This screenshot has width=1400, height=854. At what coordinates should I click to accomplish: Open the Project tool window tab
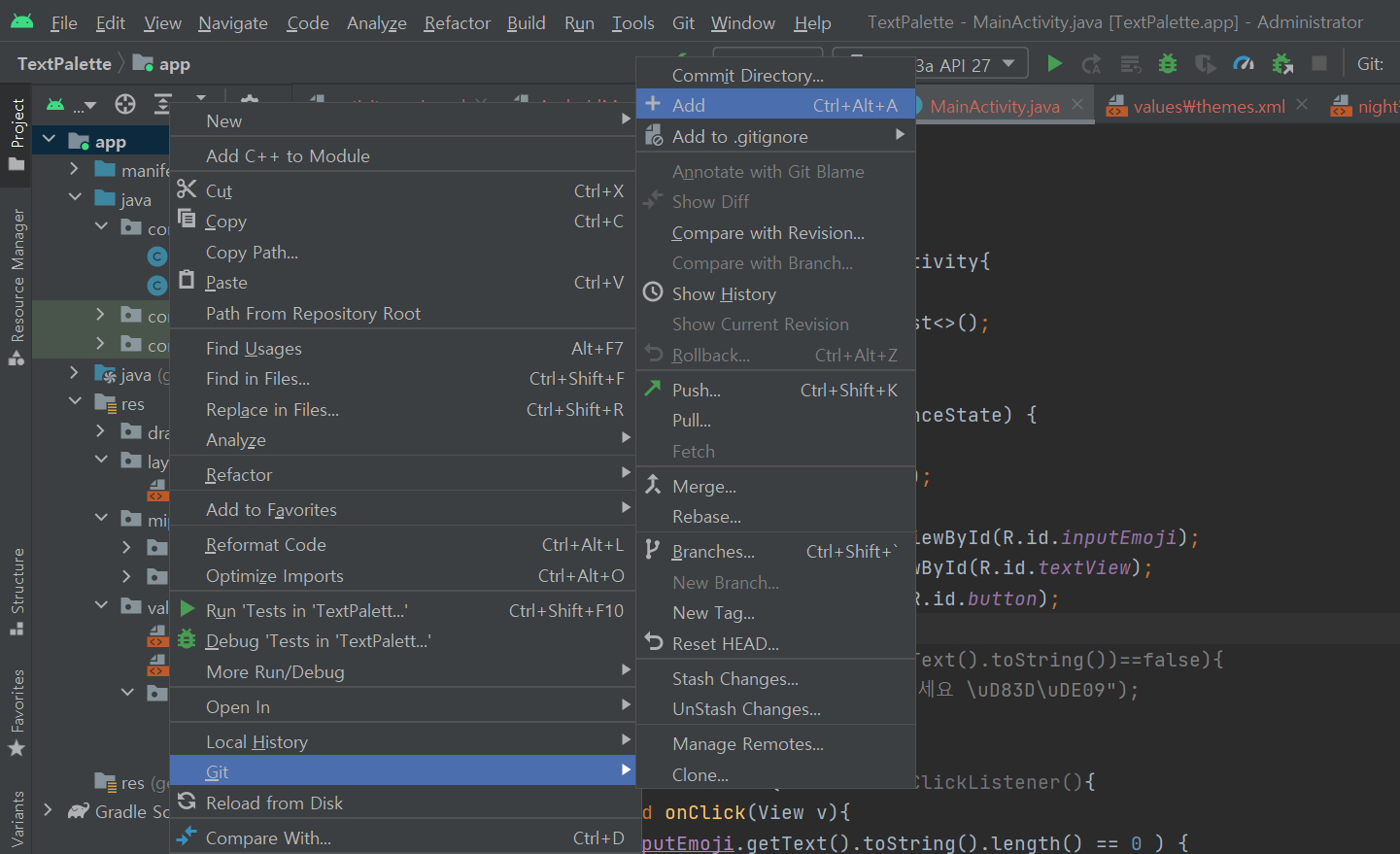pos(17,134)
